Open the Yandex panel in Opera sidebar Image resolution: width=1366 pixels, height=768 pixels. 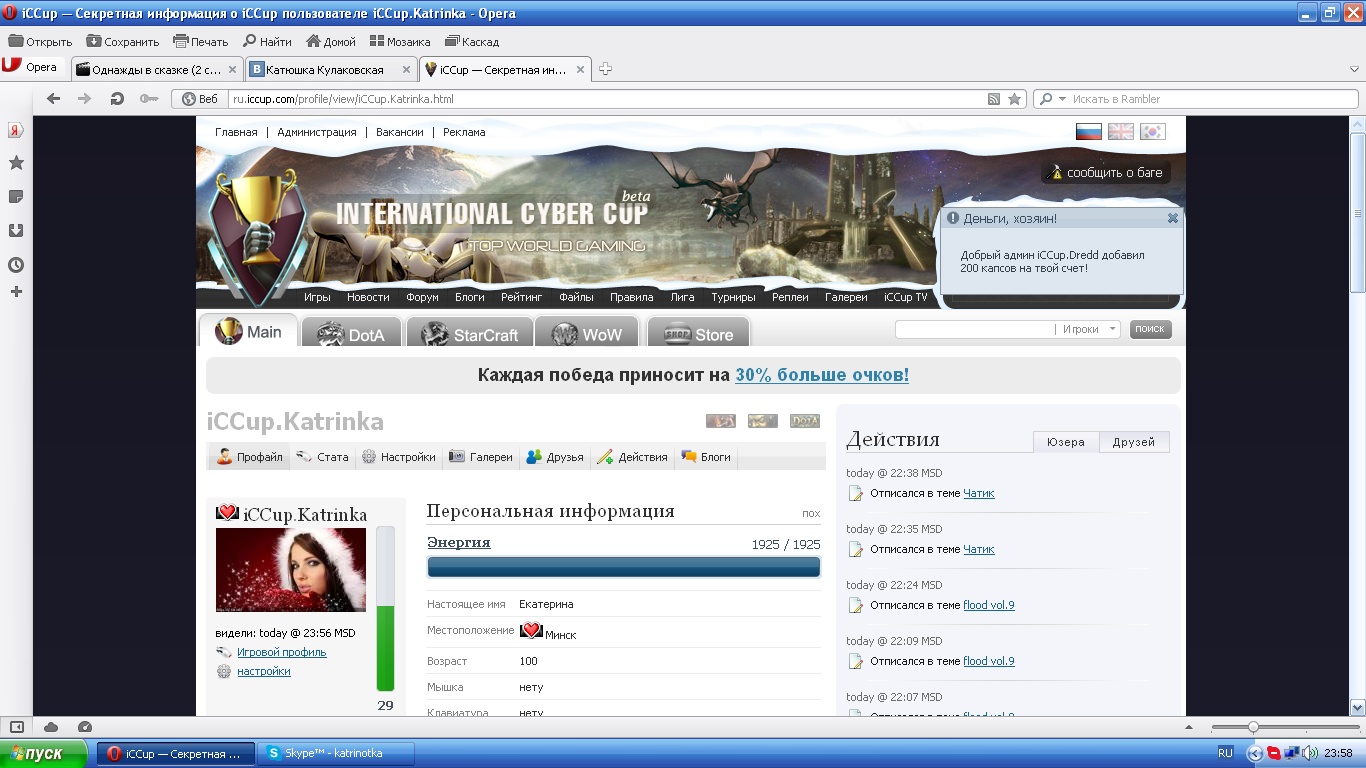pos(16,130)
